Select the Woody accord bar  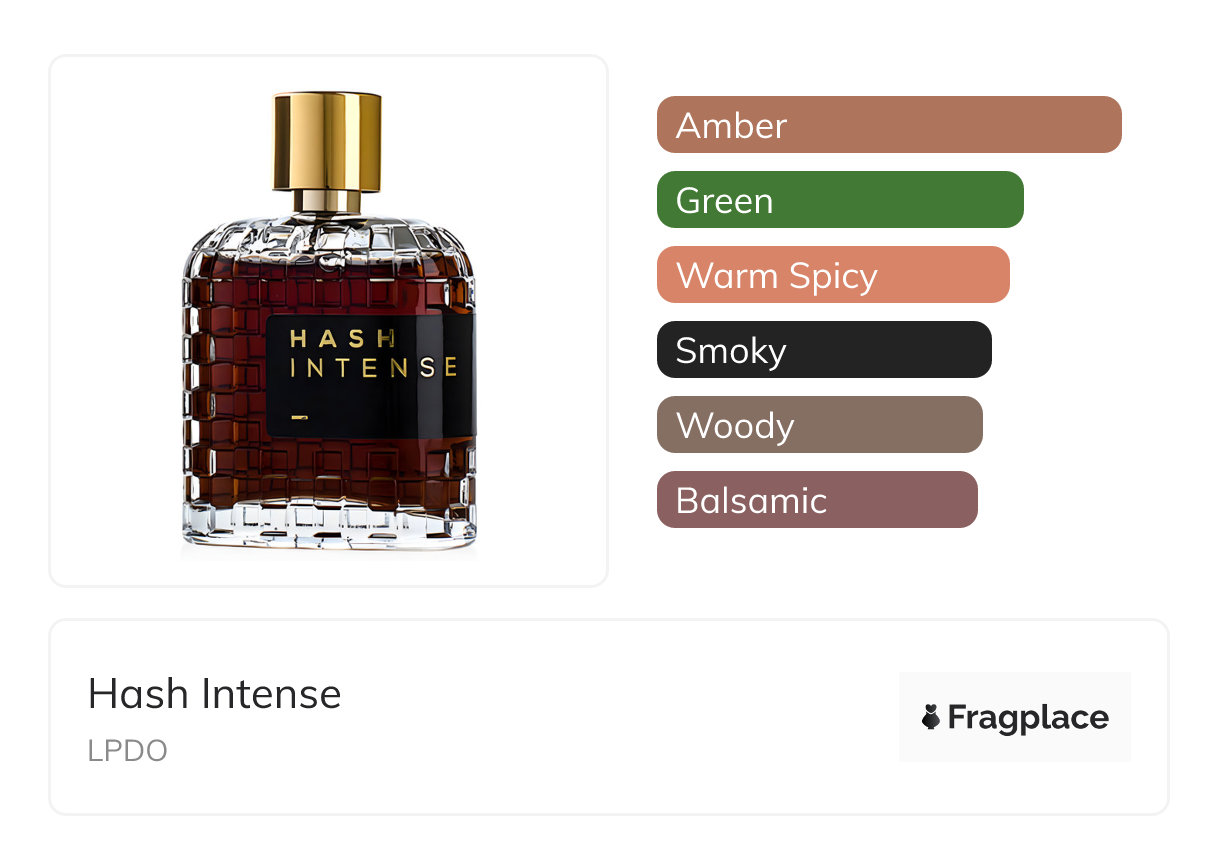pos(820,425)
